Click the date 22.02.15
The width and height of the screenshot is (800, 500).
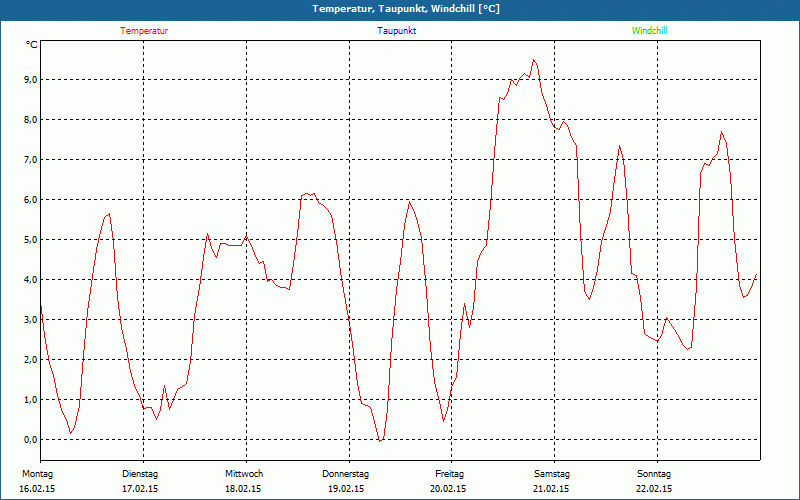[x=654, y=489]
